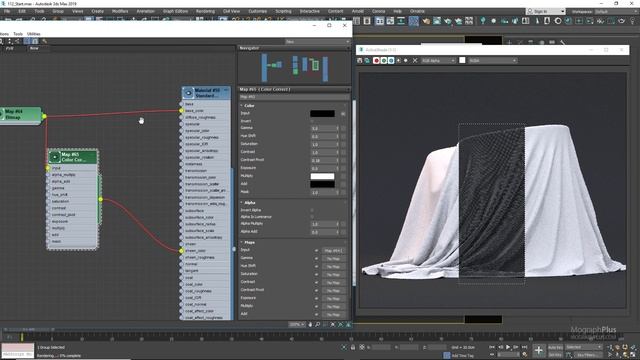
Task: Click the base_color input socket on material node
Action: pos(181,111)
